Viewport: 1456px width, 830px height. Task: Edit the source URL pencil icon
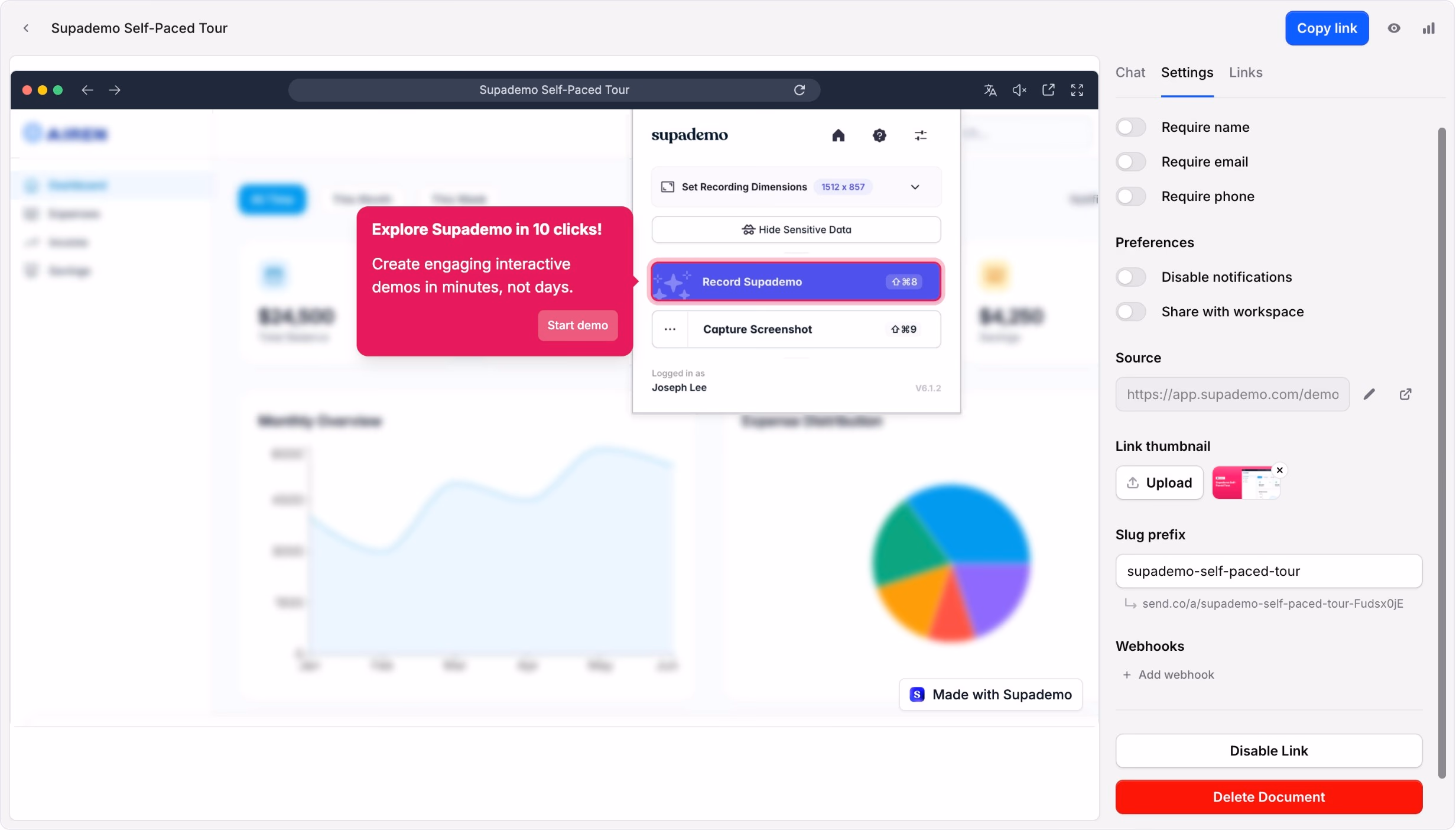pos(1369,394)
